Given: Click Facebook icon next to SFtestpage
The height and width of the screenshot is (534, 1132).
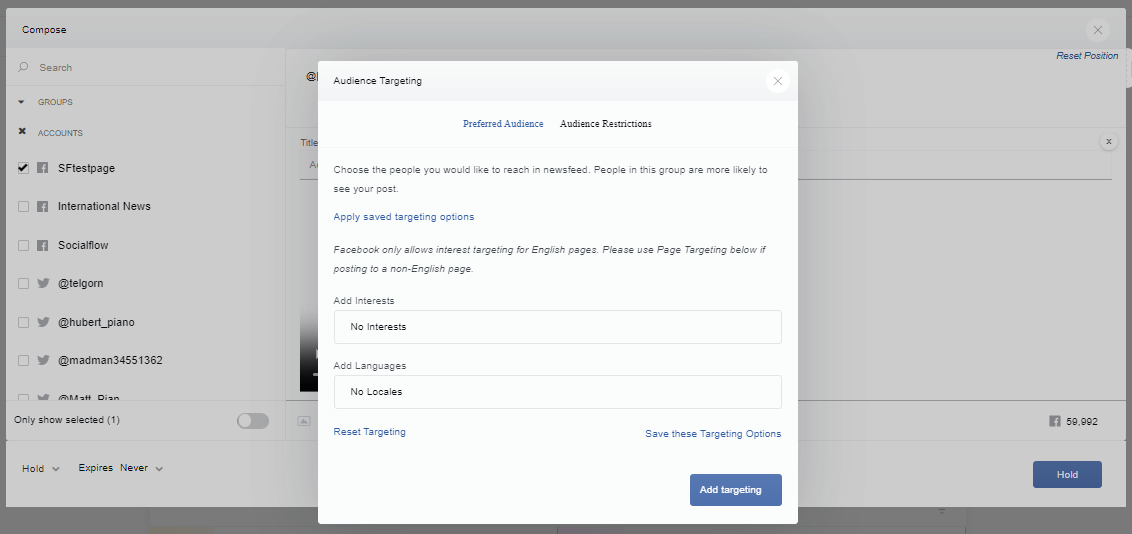Looking at the screenshot, I should pyautogui.click(x=43, y=168).
